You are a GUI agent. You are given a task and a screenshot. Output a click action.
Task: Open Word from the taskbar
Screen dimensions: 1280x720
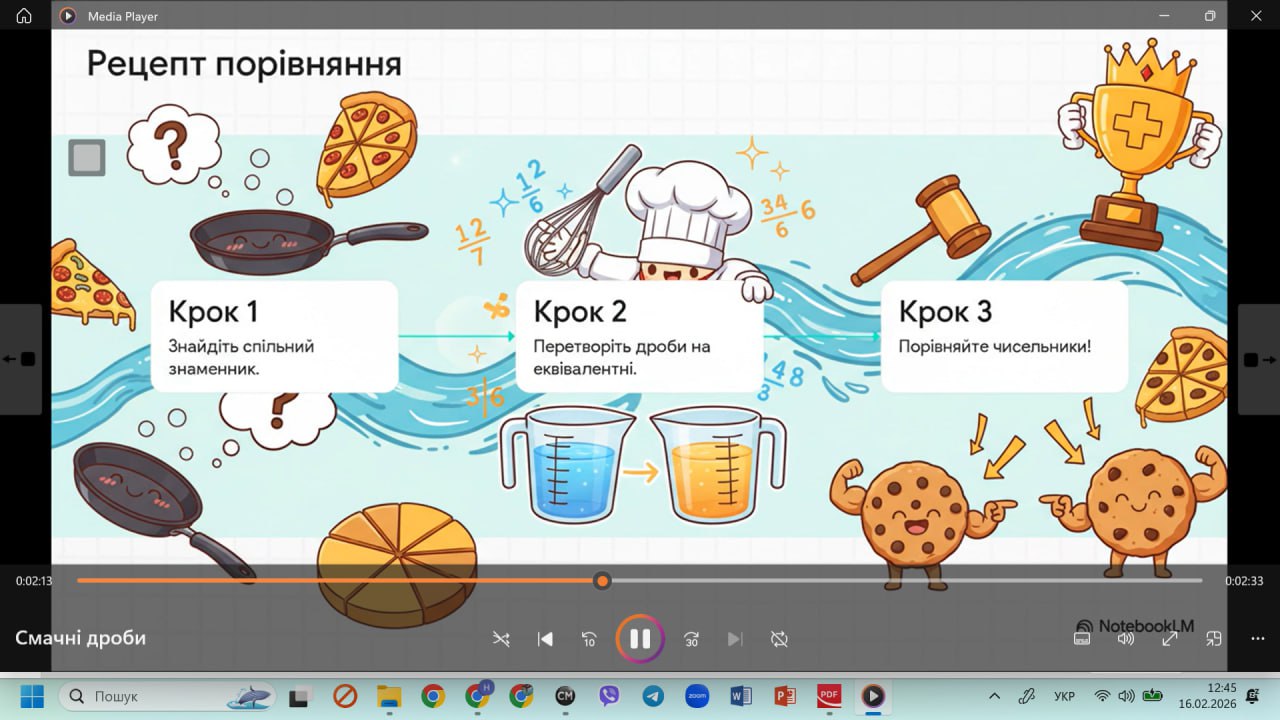point(741,696)
